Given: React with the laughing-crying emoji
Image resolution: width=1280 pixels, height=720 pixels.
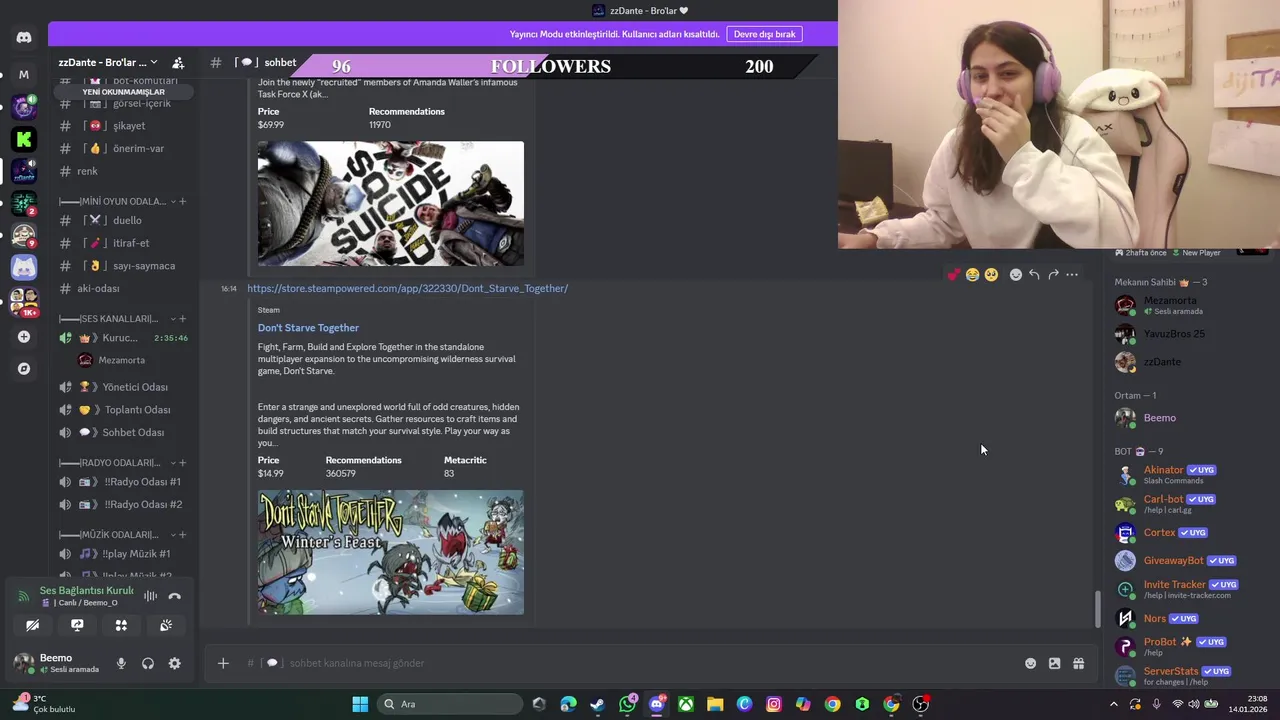Looking at the screenshot, I should [x=972, y=275].
